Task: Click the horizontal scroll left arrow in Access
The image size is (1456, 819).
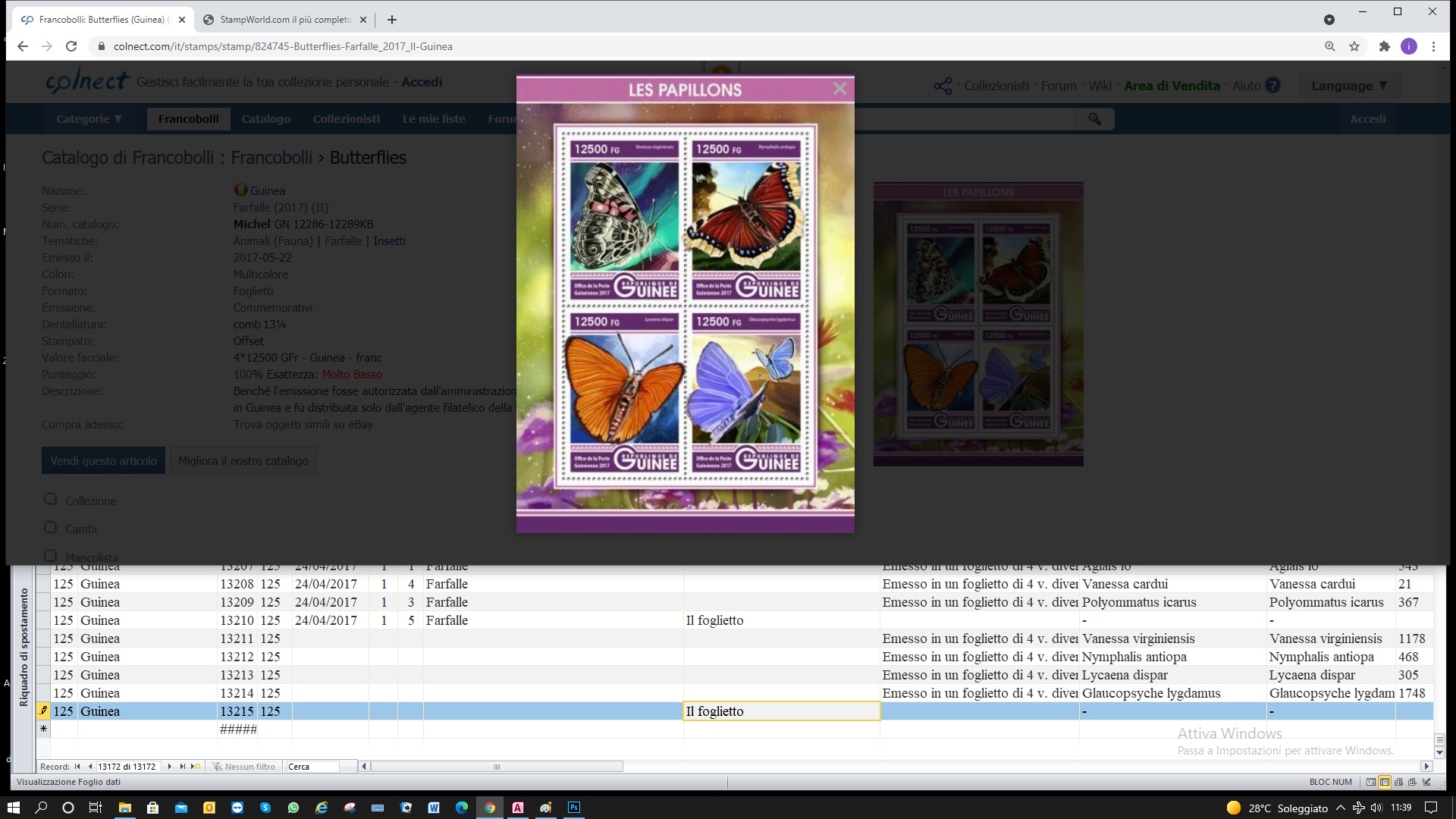Action: [x=364, y=767]
